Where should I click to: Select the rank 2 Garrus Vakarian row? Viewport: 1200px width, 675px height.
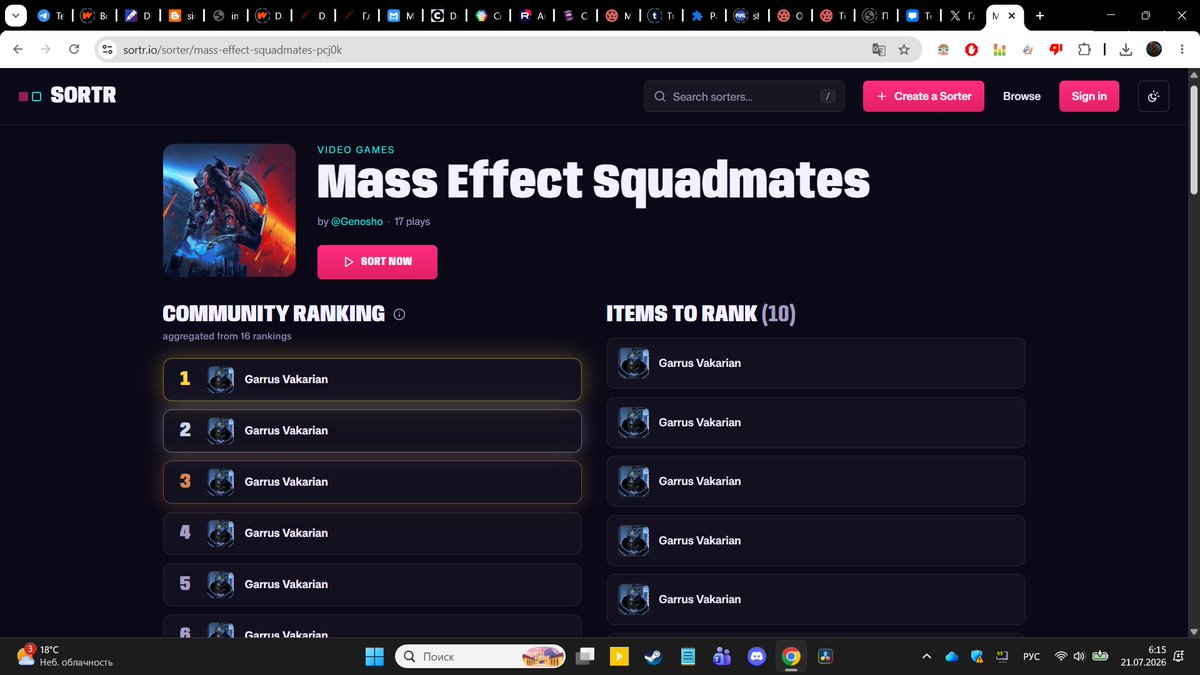pos(372,430)
